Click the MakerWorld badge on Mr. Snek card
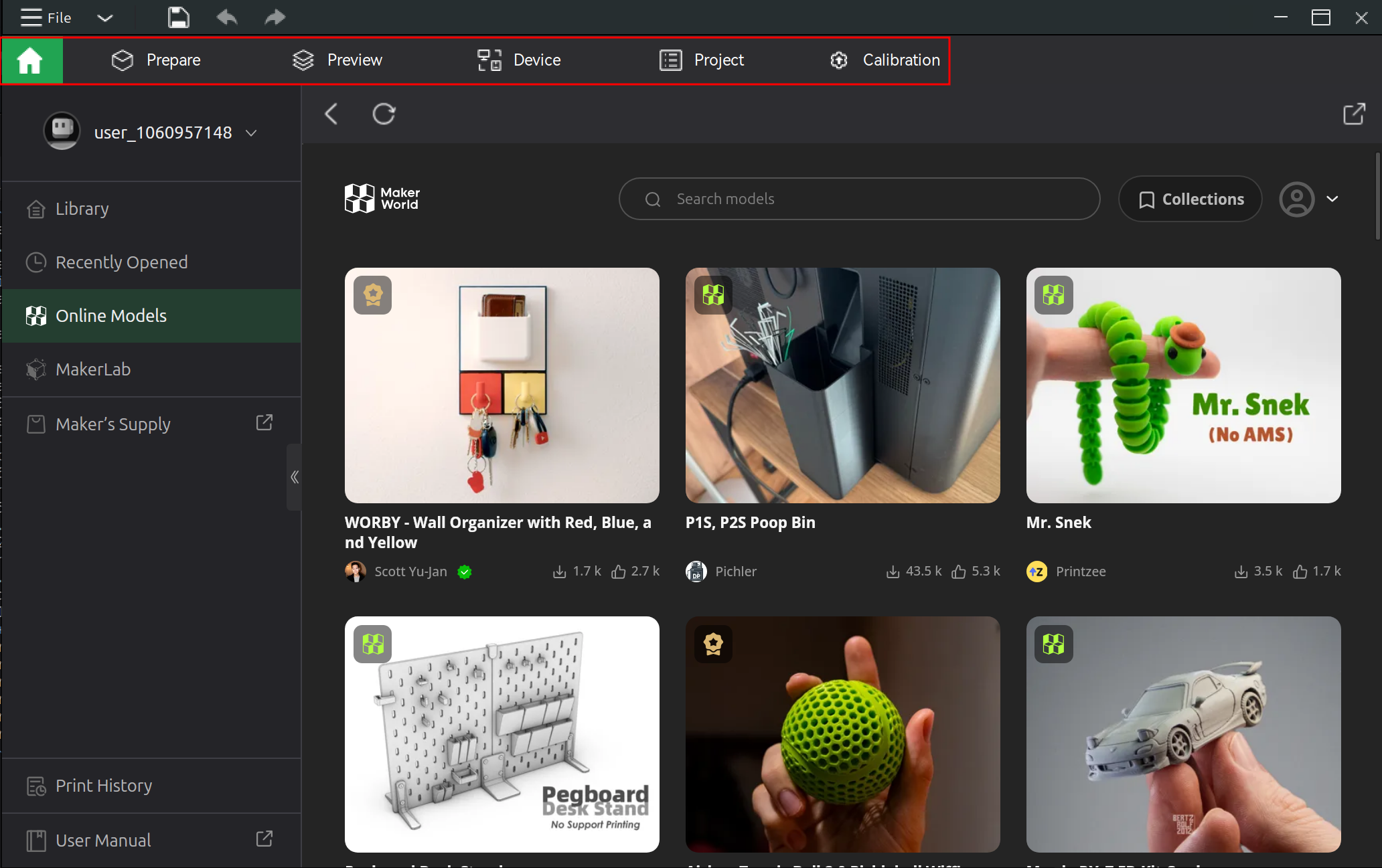This screenshot has width=1382, height=868. (1054, 295)
